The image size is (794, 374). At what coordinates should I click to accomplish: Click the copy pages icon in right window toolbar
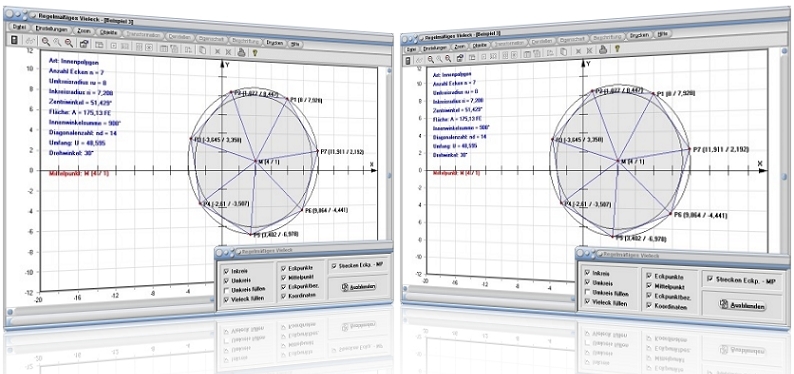click(565, 52)
